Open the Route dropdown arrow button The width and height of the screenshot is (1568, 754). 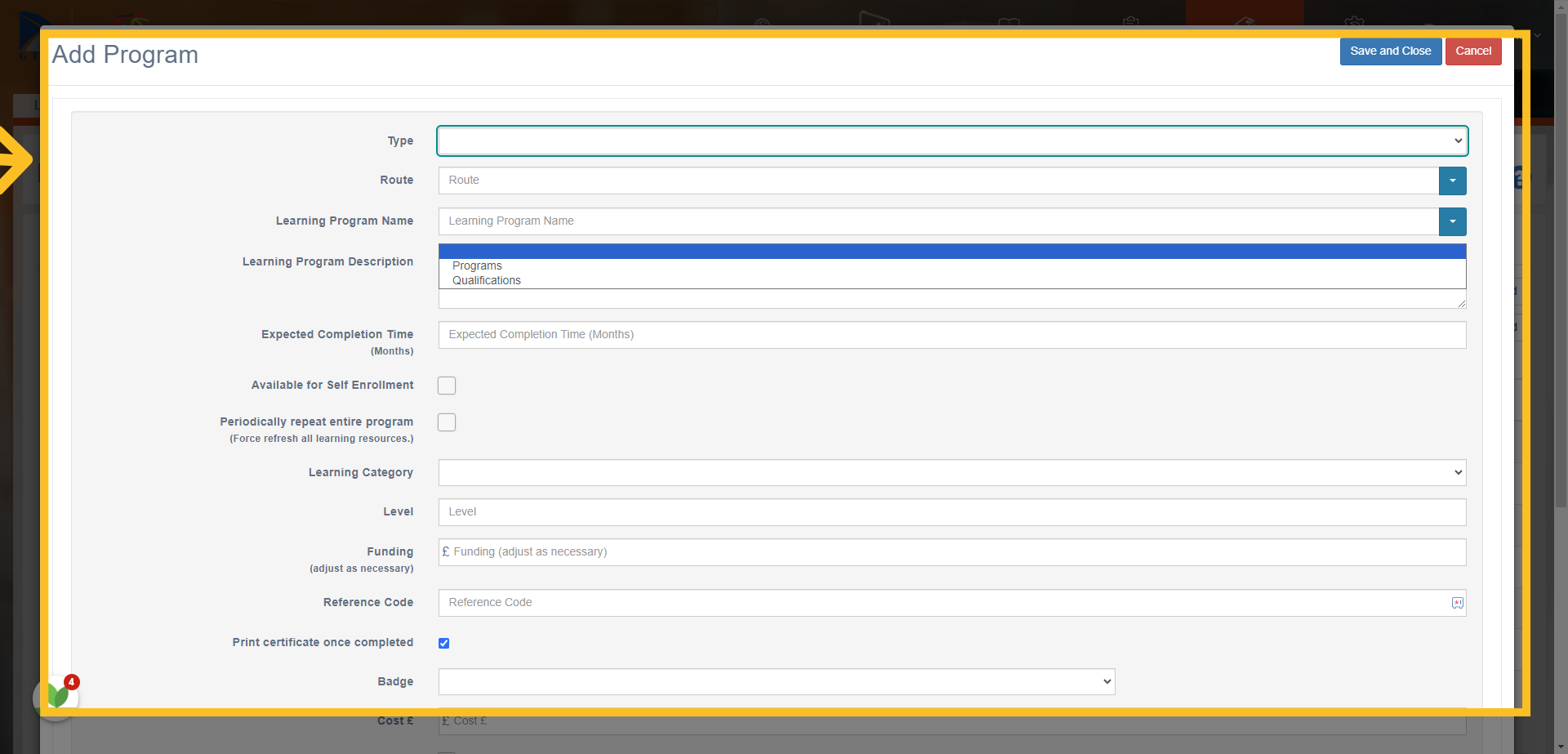[x=1452, y=181]
